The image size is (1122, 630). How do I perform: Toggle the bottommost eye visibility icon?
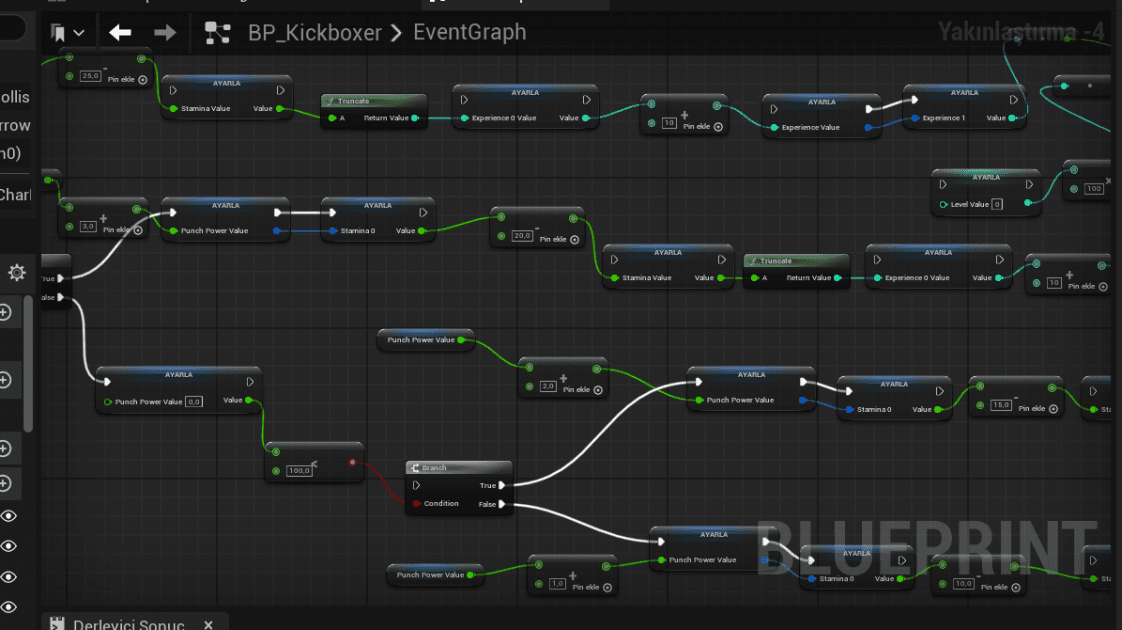9,607
